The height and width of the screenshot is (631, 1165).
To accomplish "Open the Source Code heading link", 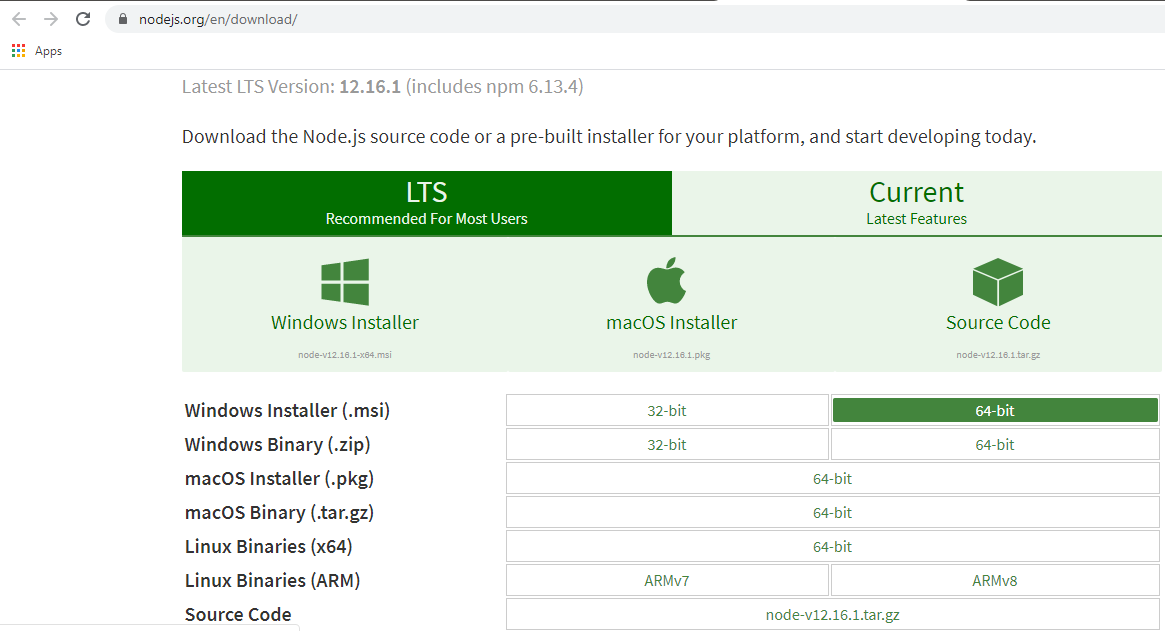I will click(x=998, y=323).
